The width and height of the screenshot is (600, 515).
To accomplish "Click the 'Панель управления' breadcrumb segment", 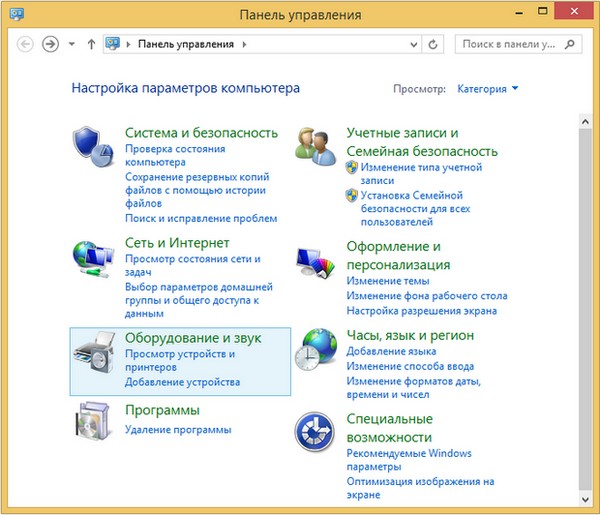I will pyautogui.click(x=186, y=44).
